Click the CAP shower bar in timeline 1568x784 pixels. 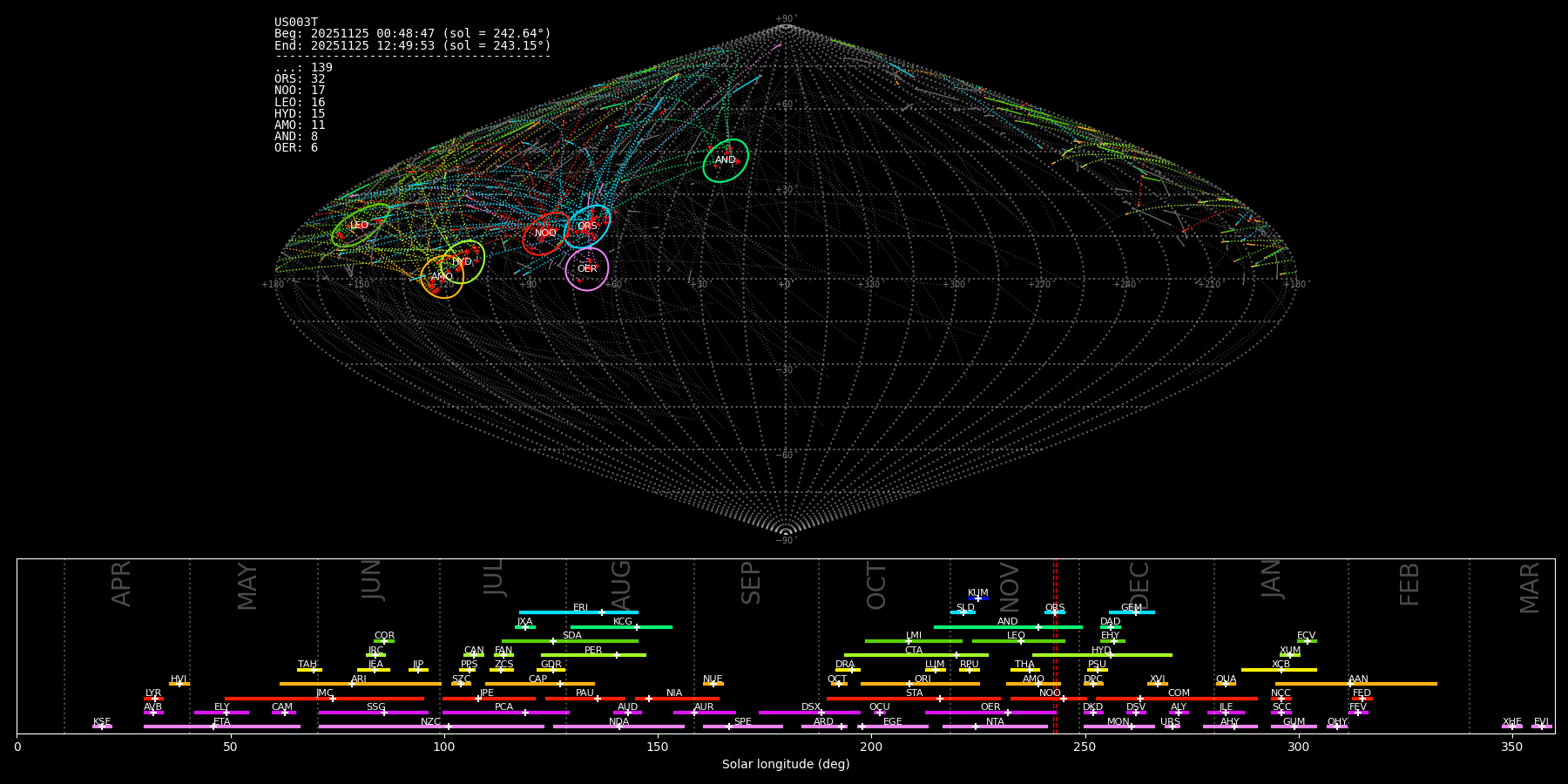click(540, 684)
